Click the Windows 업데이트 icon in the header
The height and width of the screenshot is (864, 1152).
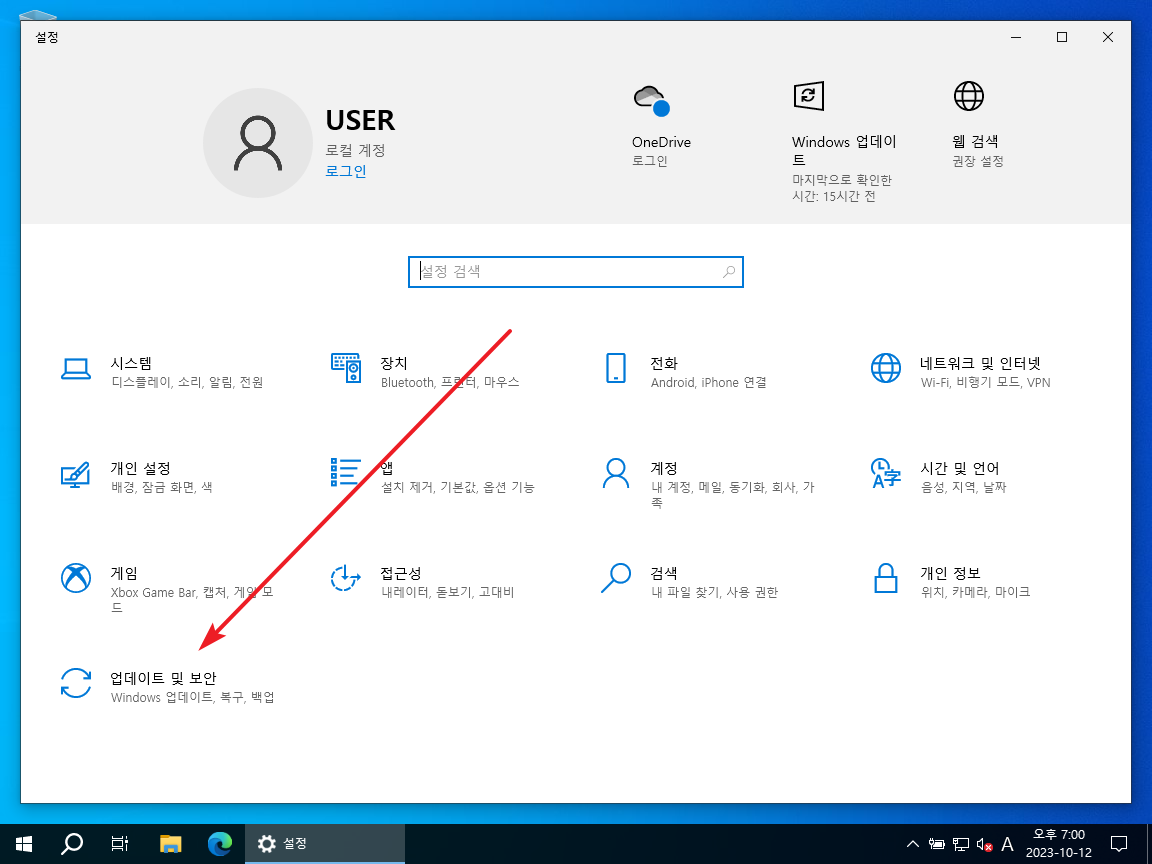click(x=809, y=96)
